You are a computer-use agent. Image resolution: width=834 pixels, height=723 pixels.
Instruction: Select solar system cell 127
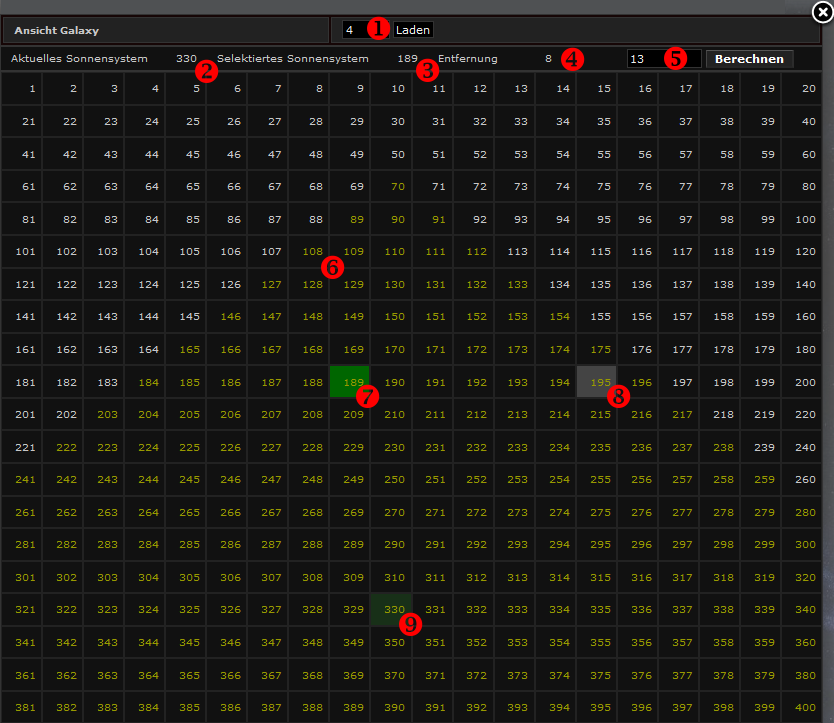tap(268, 284)
